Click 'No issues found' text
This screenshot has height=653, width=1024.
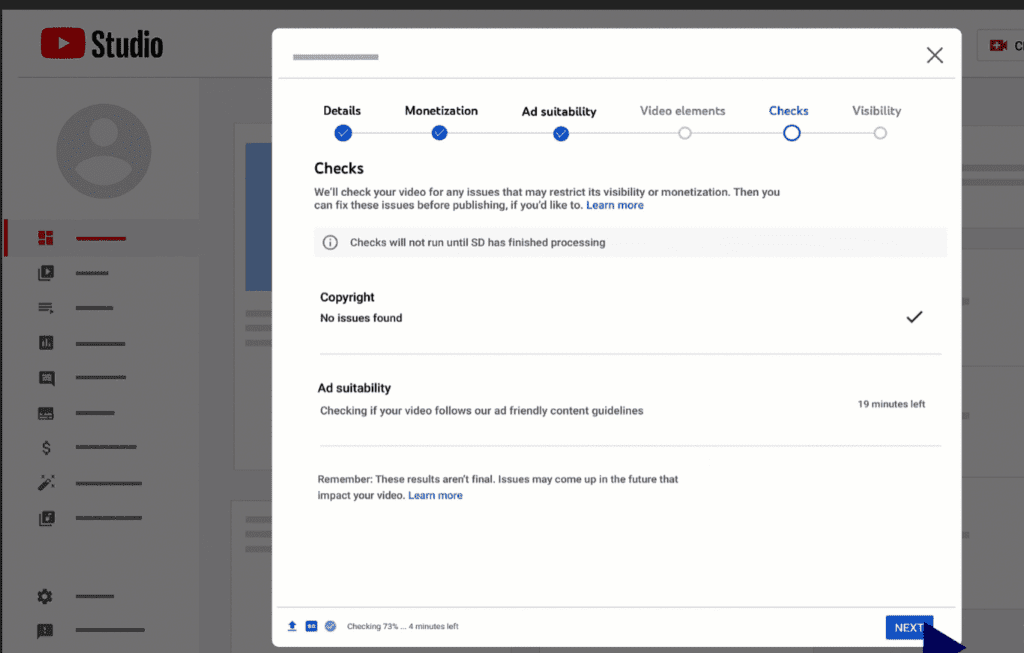(x=361, y=318)
